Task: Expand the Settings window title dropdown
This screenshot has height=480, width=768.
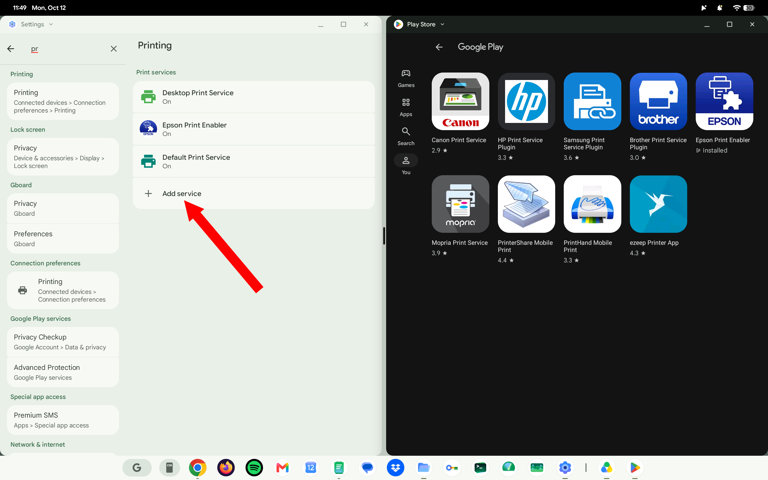Action: point(51,24)
